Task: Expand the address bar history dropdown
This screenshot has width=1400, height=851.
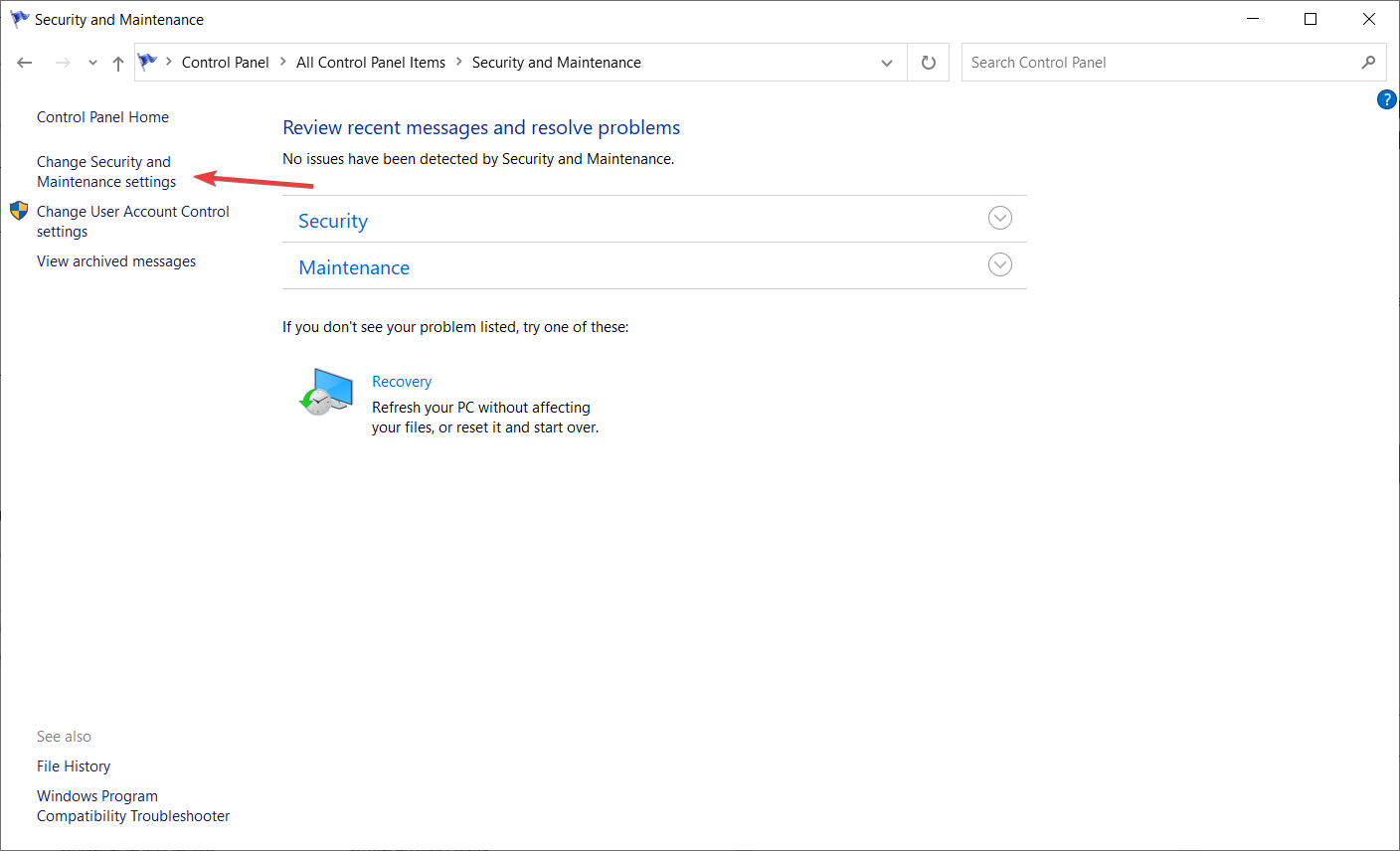Action: [x=887, y=63]
